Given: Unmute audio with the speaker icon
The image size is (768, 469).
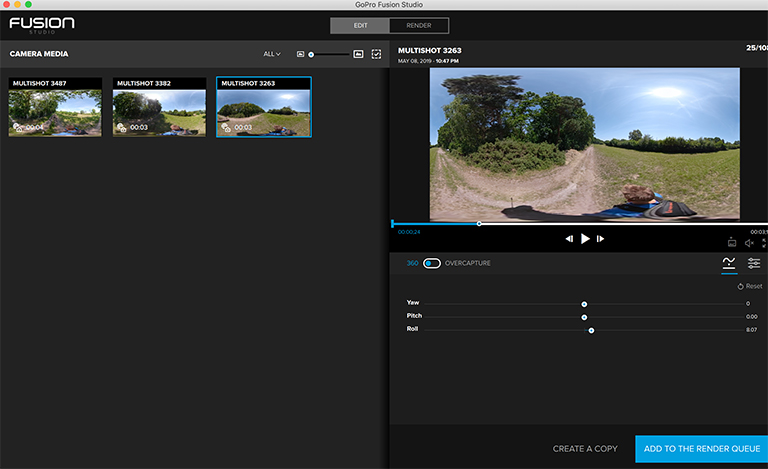Looking at the screenshot, I should 749,243.
